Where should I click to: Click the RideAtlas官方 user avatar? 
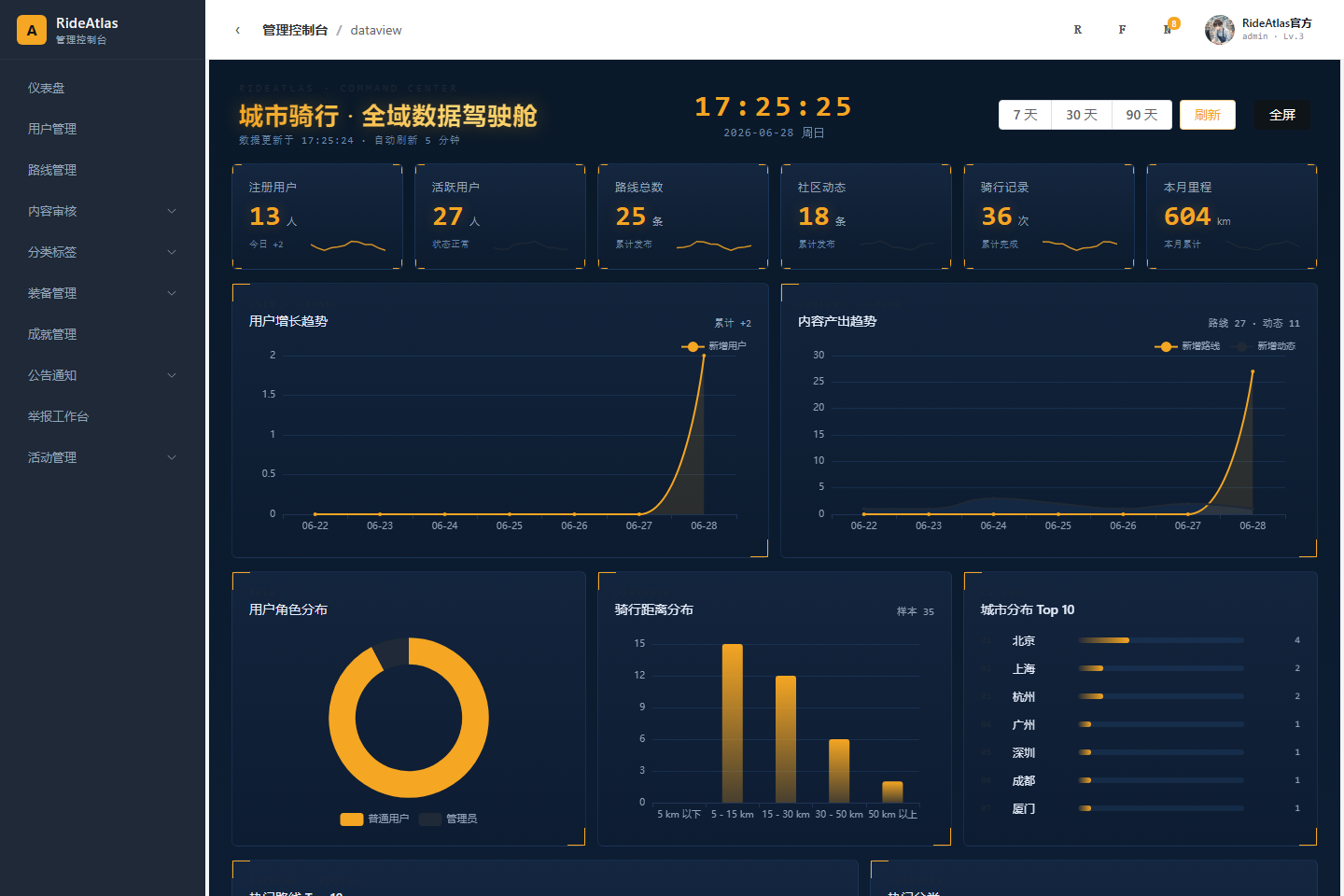(1219, 30)
